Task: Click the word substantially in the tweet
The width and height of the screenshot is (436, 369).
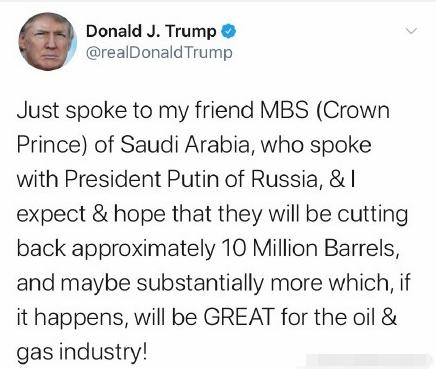Action: click(200, 283)
